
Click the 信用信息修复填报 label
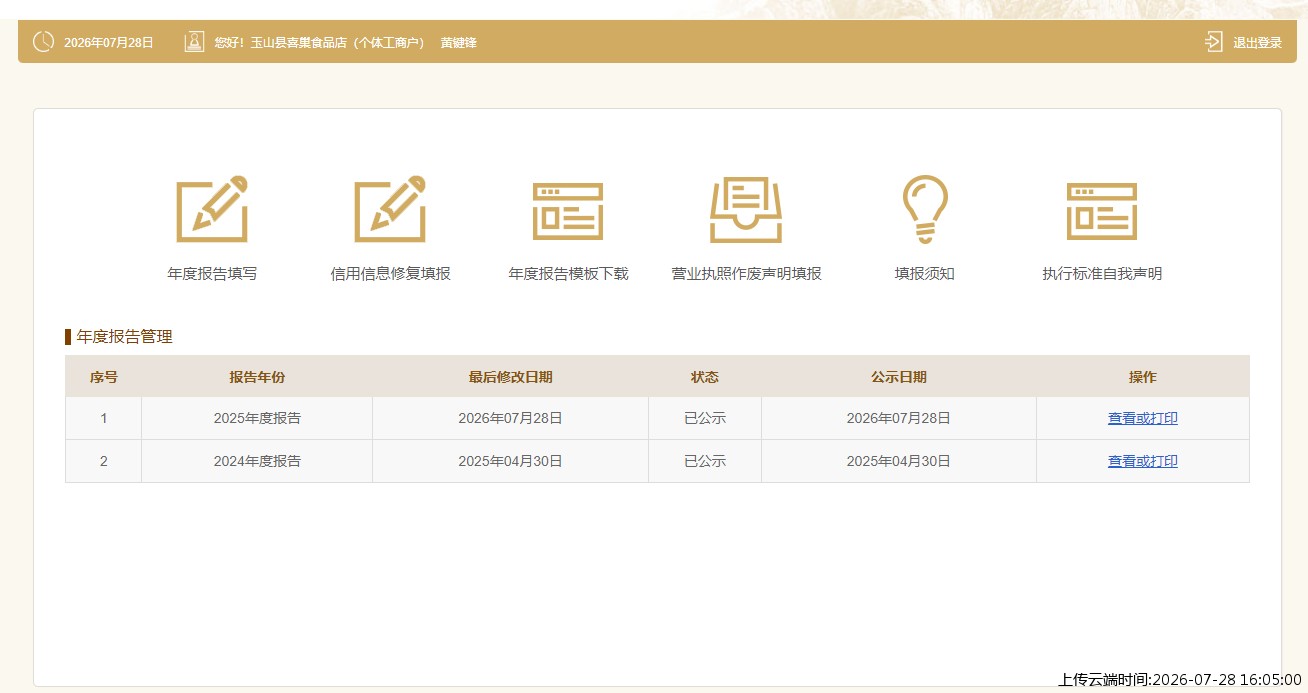pos(390,273)
